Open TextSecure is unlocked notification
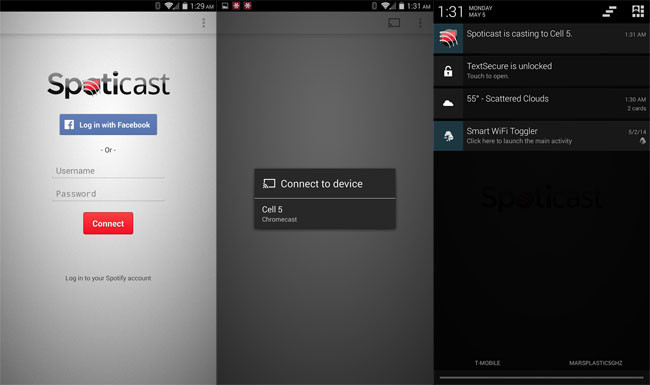 (541, 71)
